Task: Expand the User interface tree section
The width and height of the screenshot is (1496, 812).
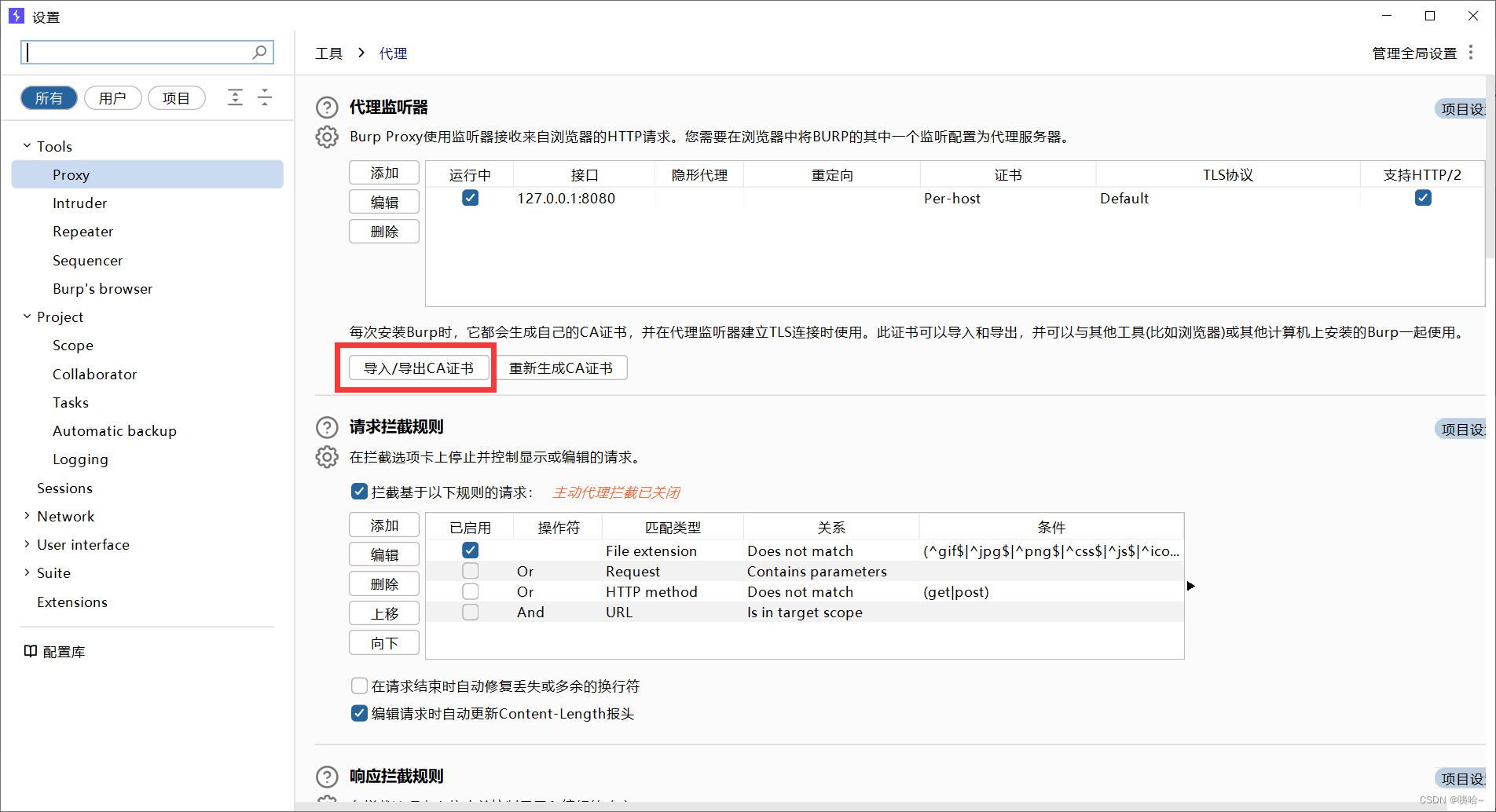Action: [x=27, y=544]
